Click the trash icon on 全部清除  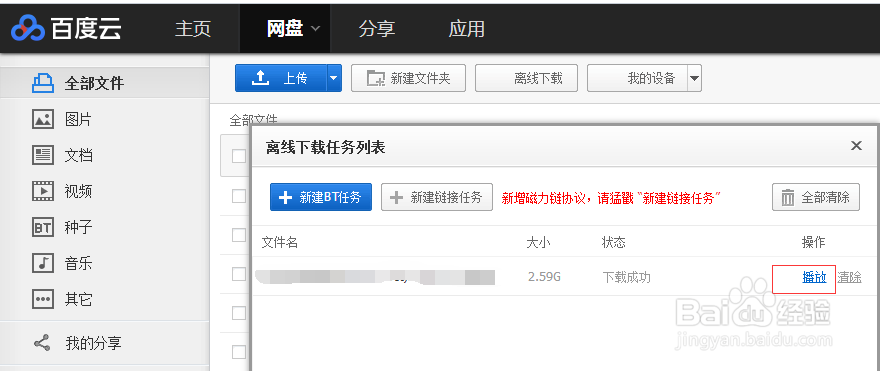pyautogui.click(x=788, y=198)
